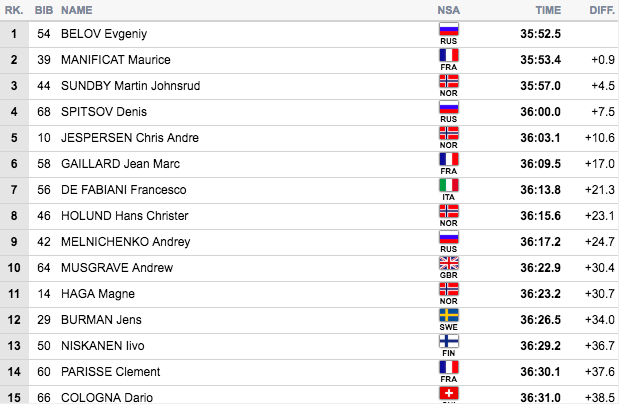Select the Norwegian flag for SUNDBY Martin Johnsrud

449,81
